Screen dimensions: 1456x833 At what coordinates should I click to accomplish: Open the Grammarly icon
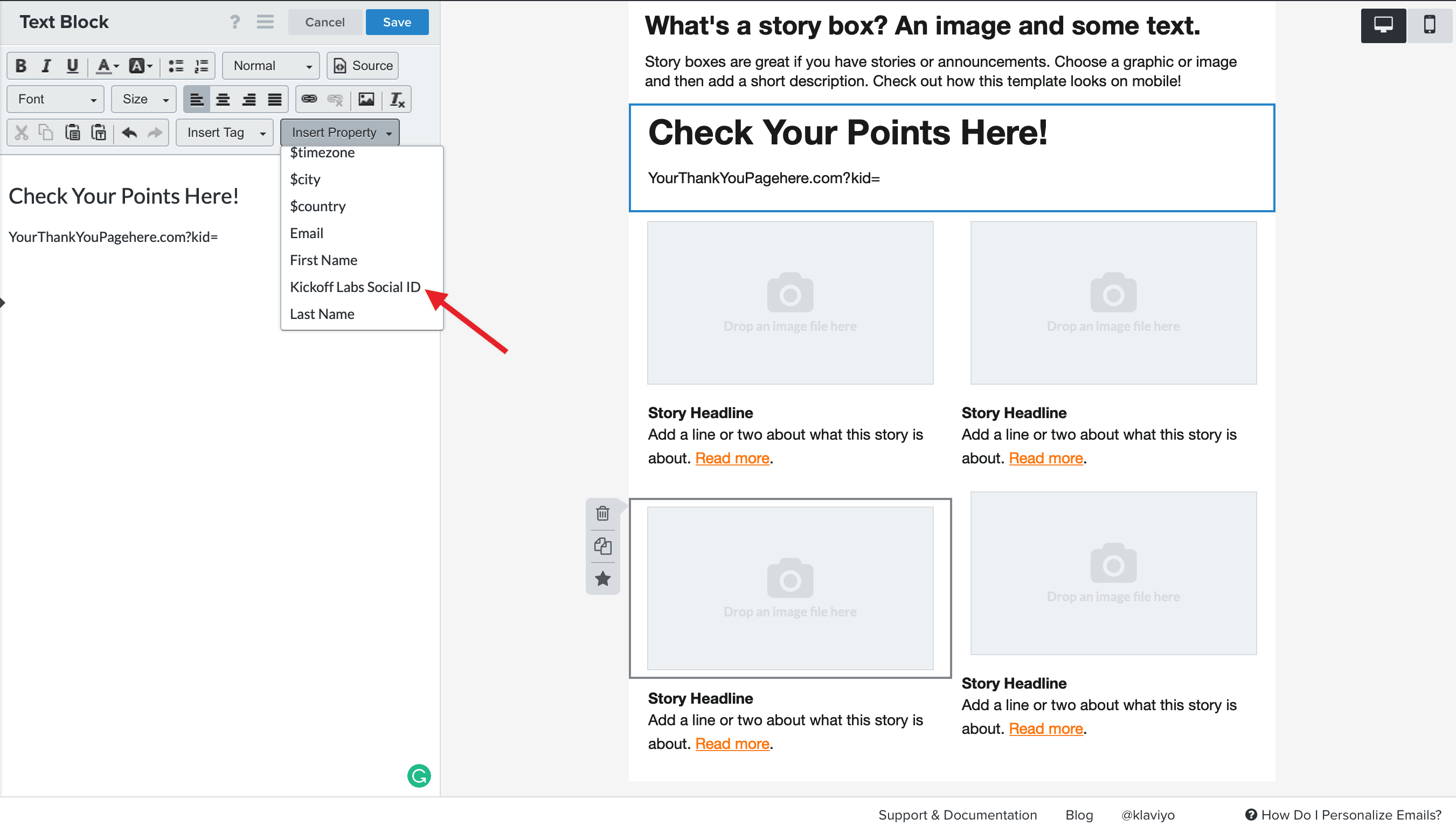coord(419,776)
